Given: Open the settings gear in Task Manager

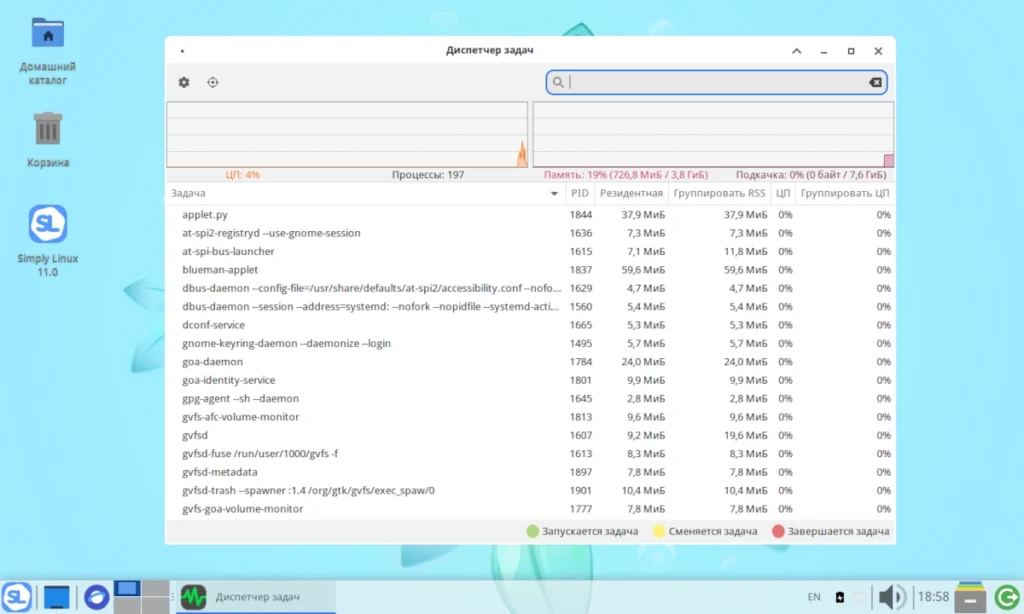Looking at the screenshot, I should 184,82.
